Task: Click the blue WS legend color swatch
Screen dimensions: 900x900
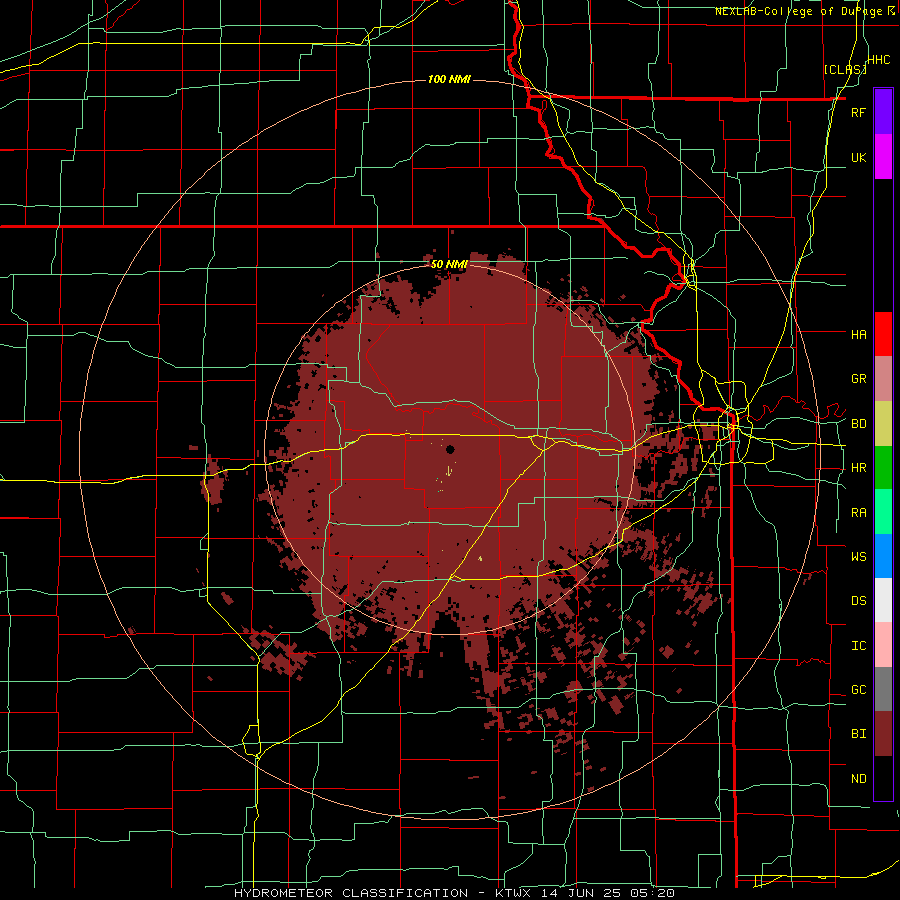Action: (883, 556)
